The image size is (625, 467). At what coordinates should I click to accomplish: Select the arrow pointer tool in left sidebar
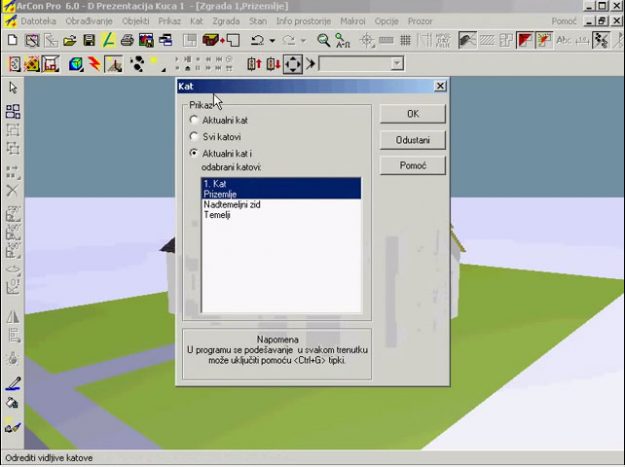point(13,88)
